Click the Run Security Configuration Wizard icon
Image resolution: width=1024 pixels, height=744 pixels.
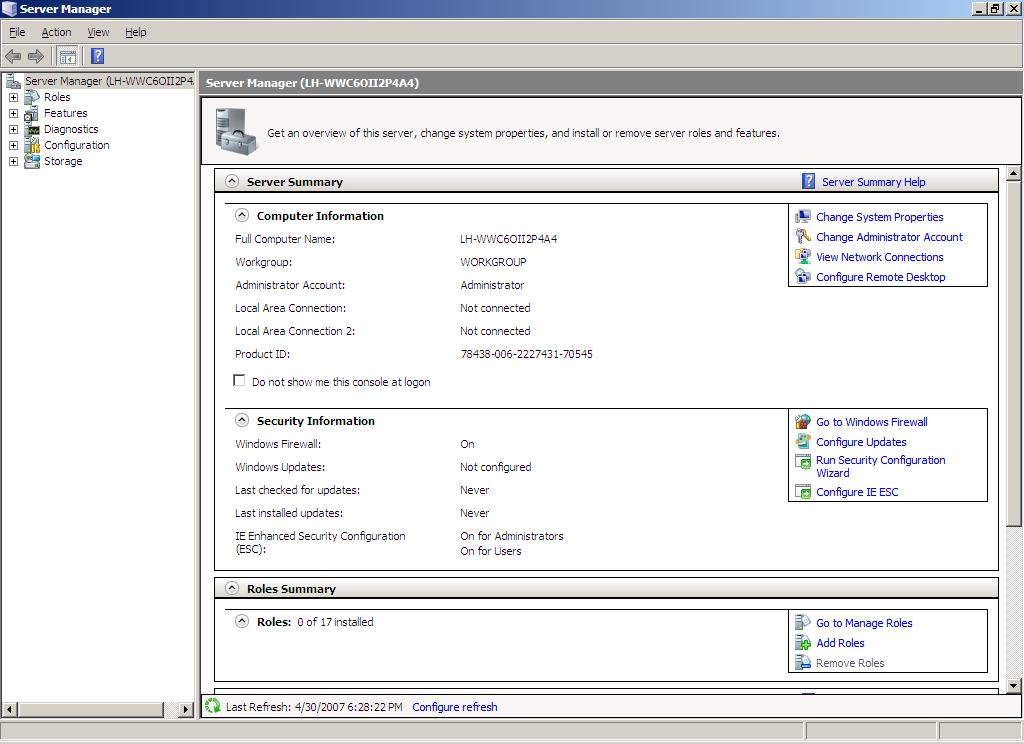pos(803,462)
